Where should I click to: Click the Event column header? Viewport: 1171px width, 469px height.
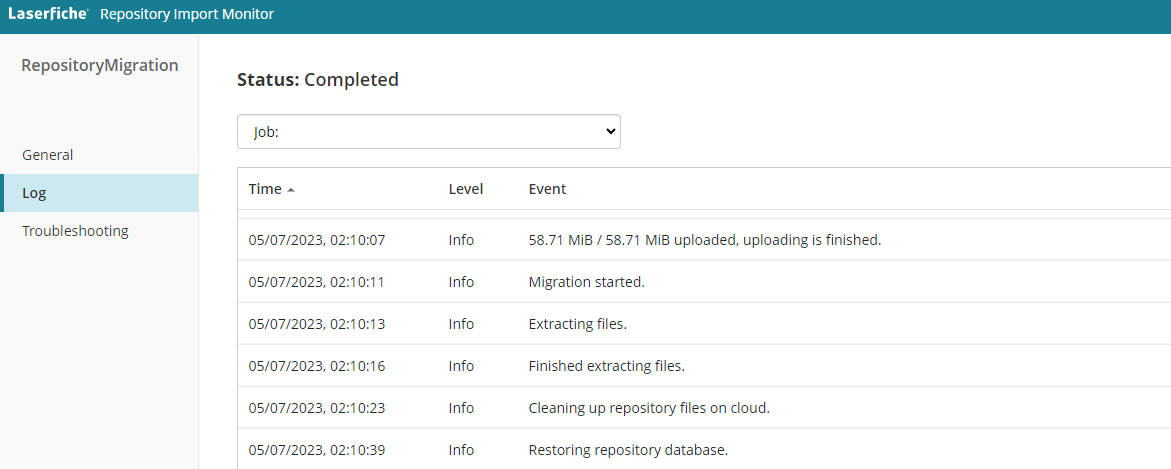[547, 189]
